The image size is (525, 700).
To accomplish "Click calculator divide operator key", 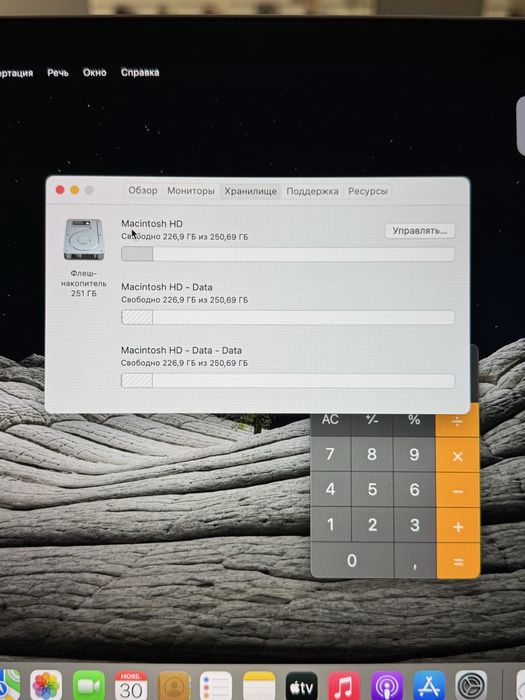I will pyautogui.click(x=458, y=421).
